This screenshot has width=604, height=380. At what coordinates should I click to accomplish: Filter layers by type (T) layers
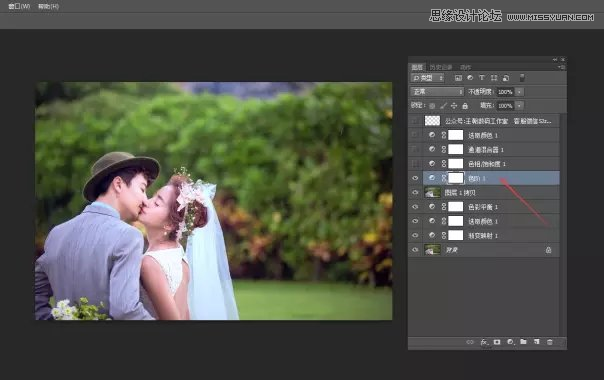point(482,78)
